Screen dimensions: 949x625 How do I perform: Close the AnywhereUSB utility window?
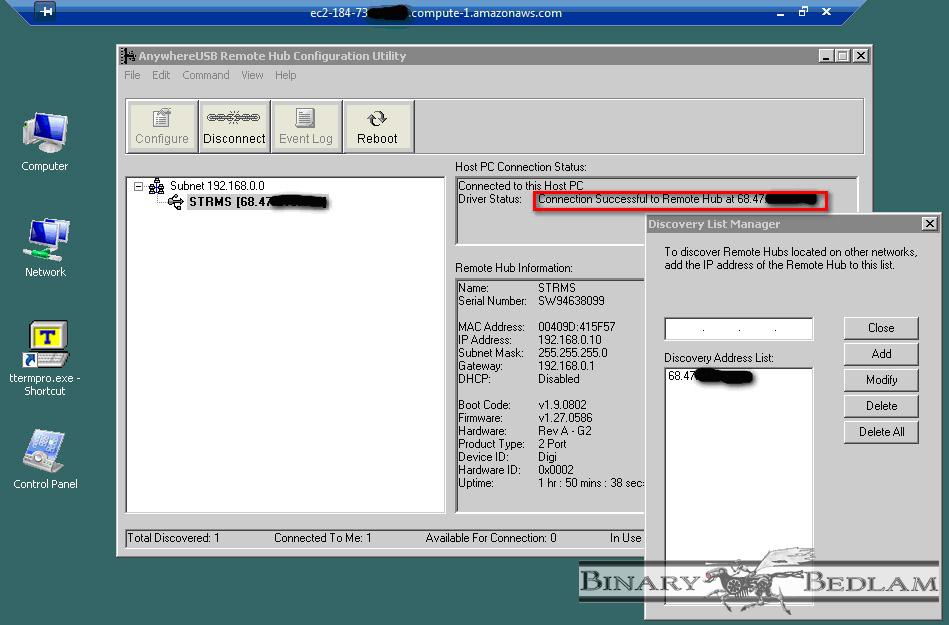(861, 56)
